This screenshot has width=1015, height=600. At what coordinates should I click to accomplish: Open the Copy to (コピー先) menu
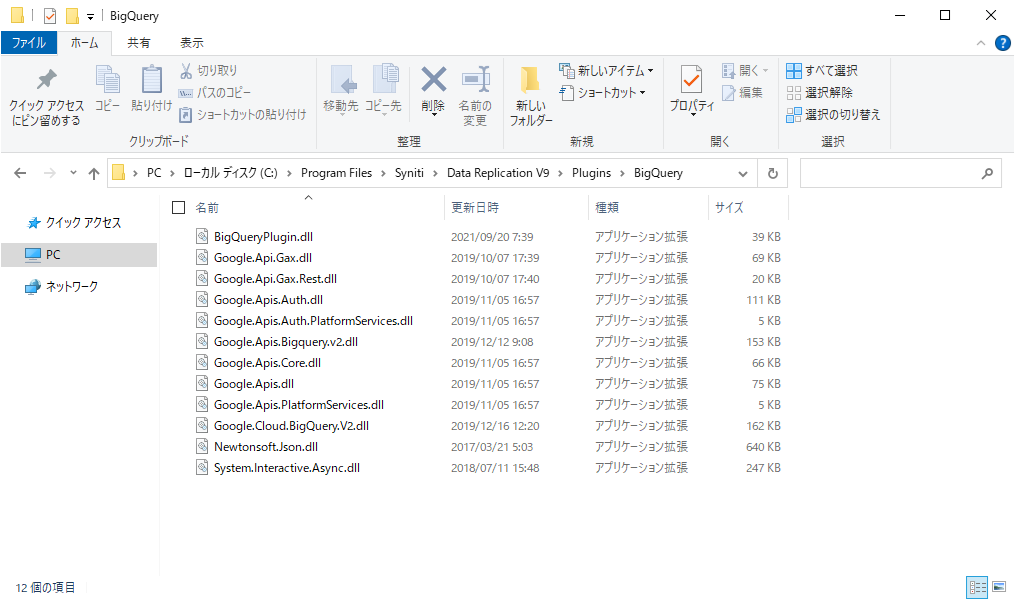pyautogui.click(x=383, y=91)
